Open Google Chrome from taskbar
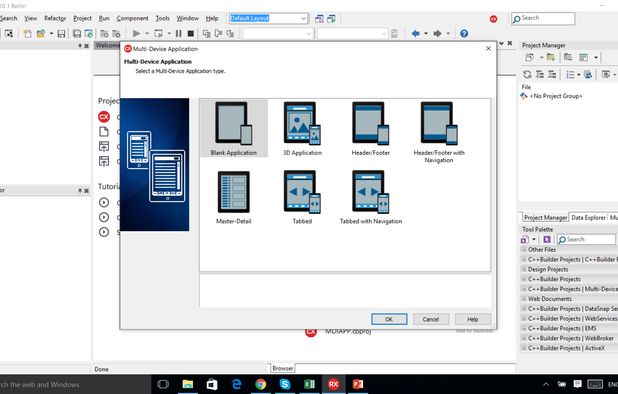The image size is (618, 394). click(x=261, y=384)
